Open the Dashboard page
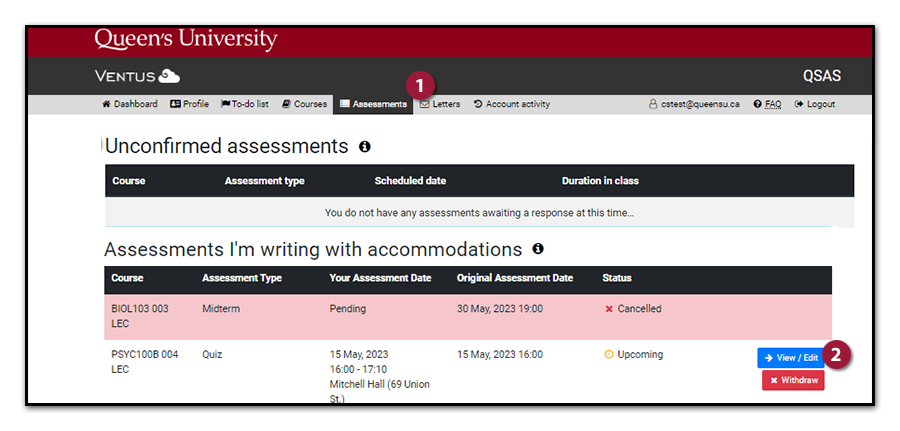900x431 pixels. pos(130,104)
